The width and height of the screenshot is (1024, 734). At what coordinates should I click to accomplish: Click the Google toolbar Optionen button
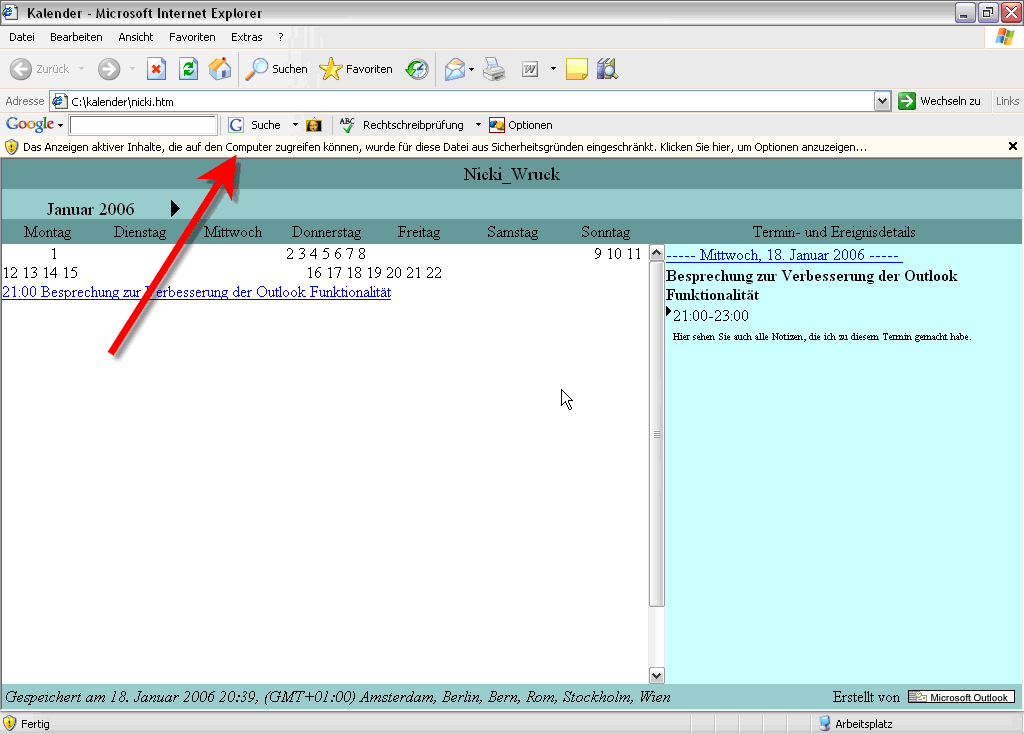tap(520, 125)
